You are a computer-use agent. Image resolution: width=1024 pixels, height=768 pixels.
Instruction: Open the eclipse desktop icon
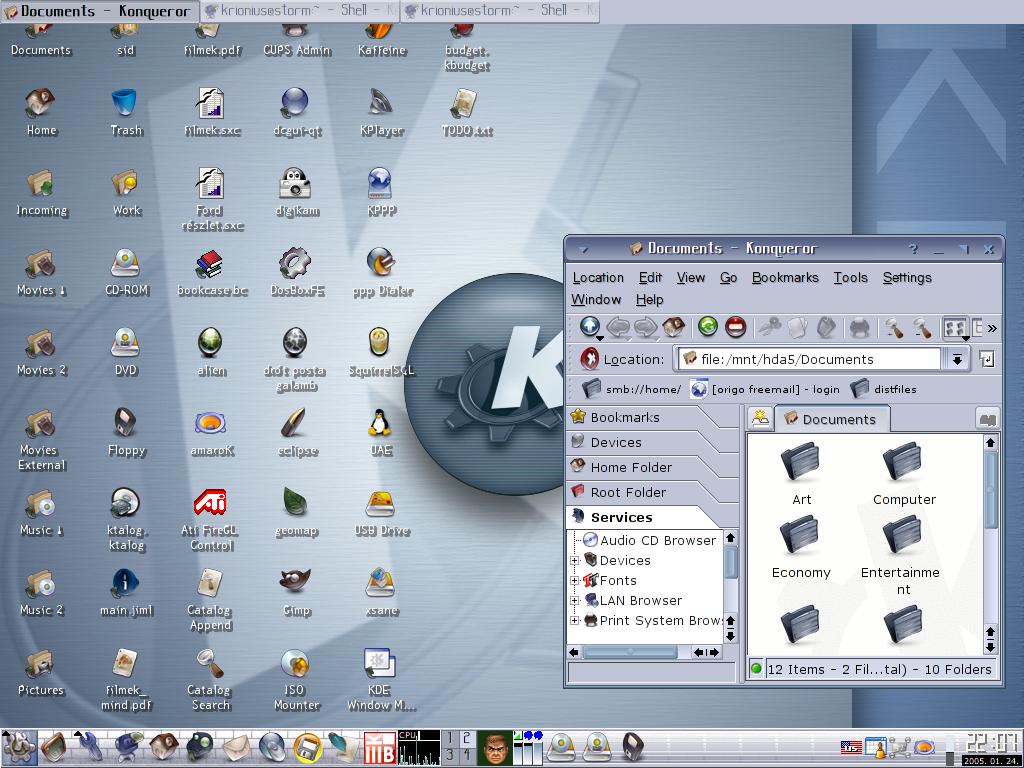coord(296,433)
